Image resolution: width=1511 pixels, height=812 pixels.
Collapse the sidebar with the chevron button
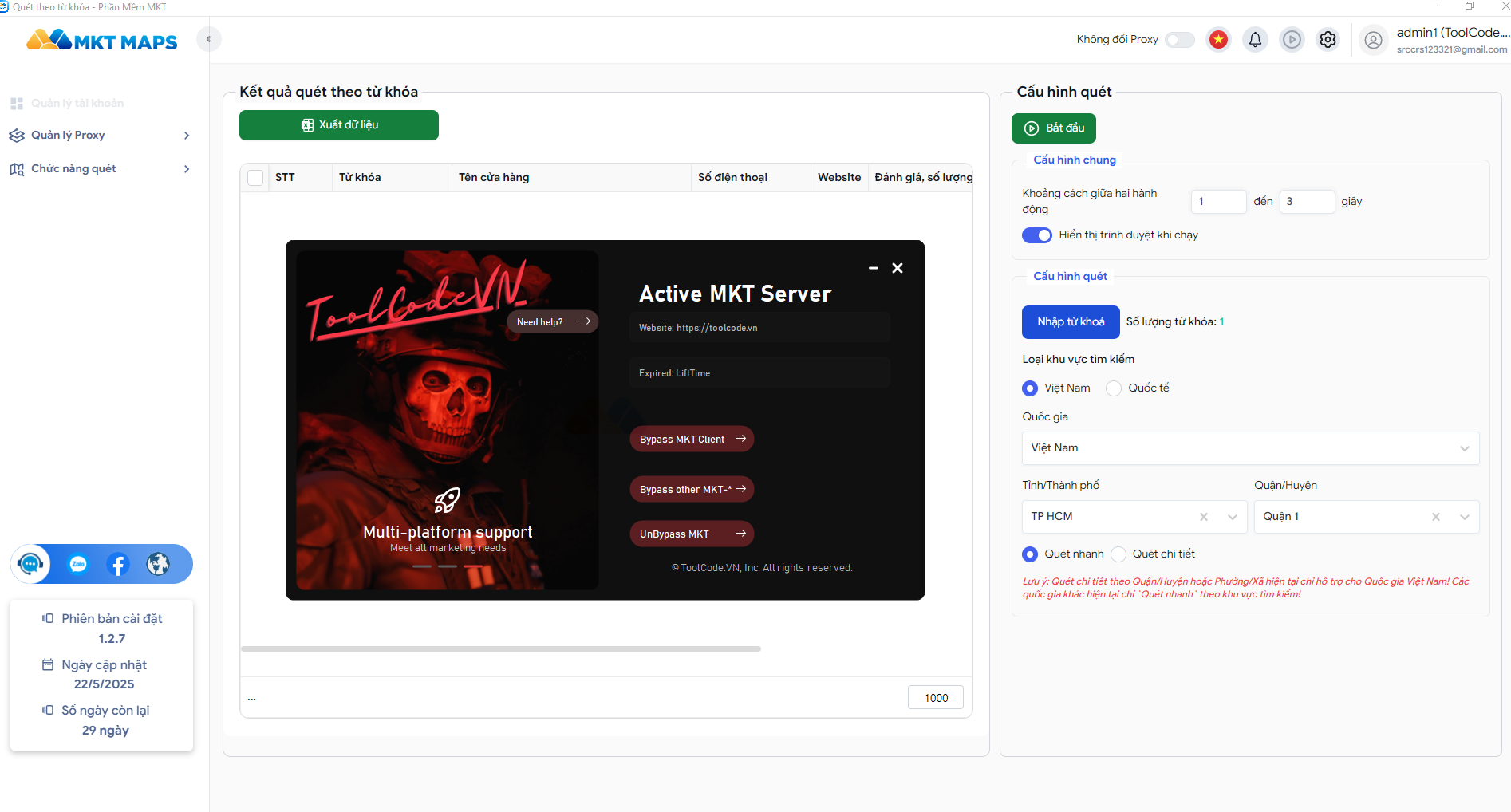209,39
